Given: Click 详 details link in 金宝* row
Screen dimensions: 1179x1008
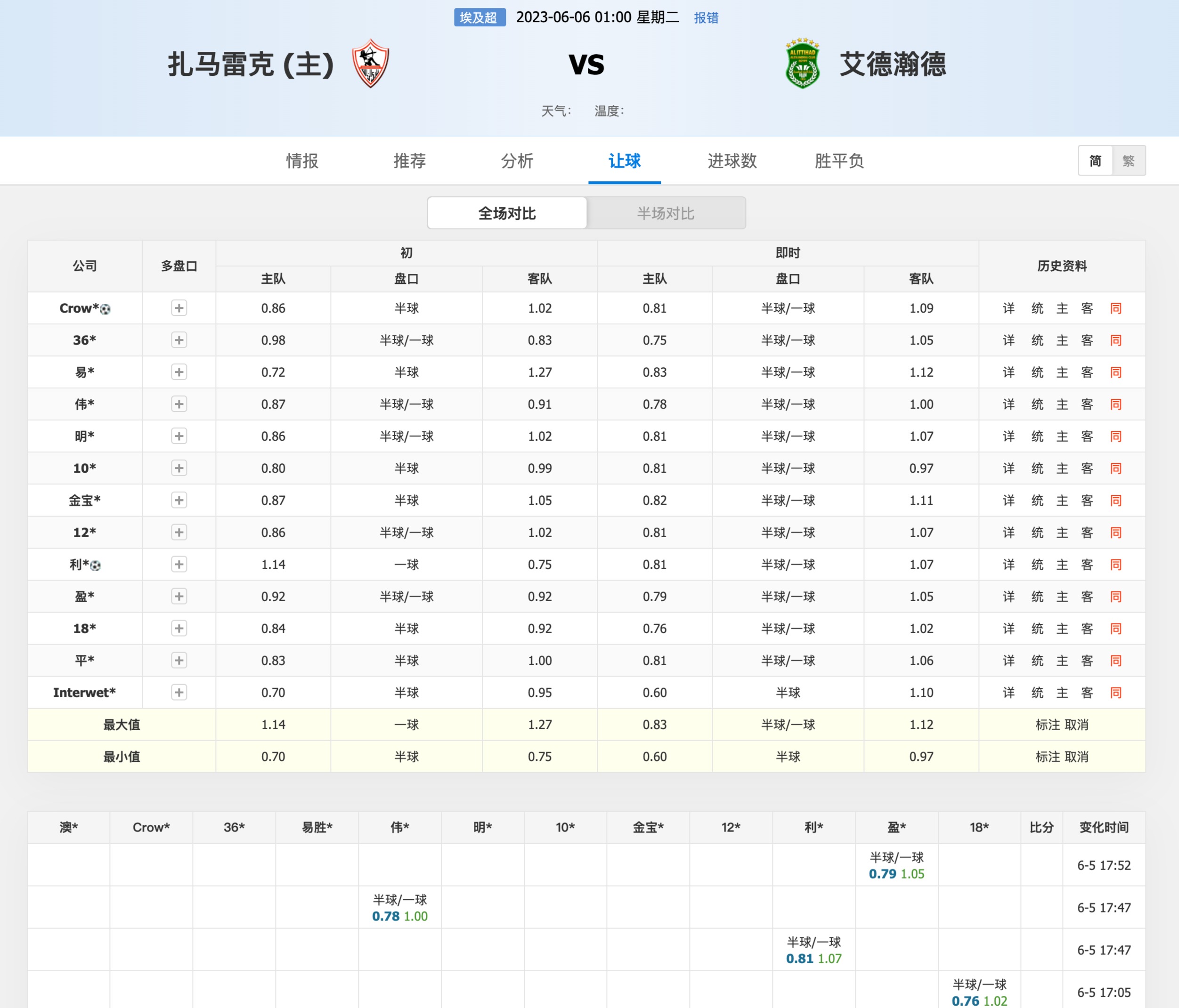Looking at the screenshot, I should coord(1009,500).
